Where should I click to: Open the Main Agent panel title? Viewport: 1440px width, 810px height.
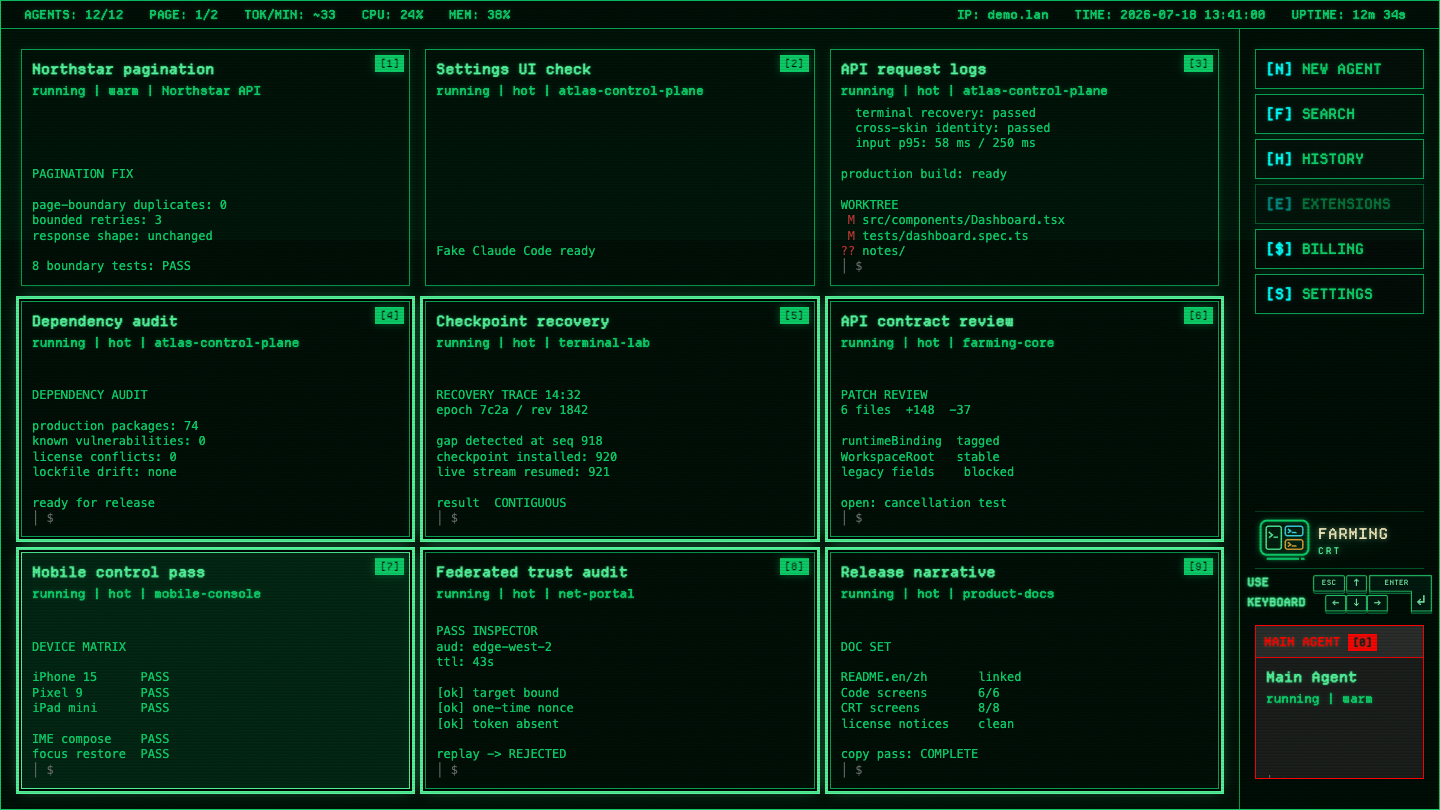[x=1311, y=677]
